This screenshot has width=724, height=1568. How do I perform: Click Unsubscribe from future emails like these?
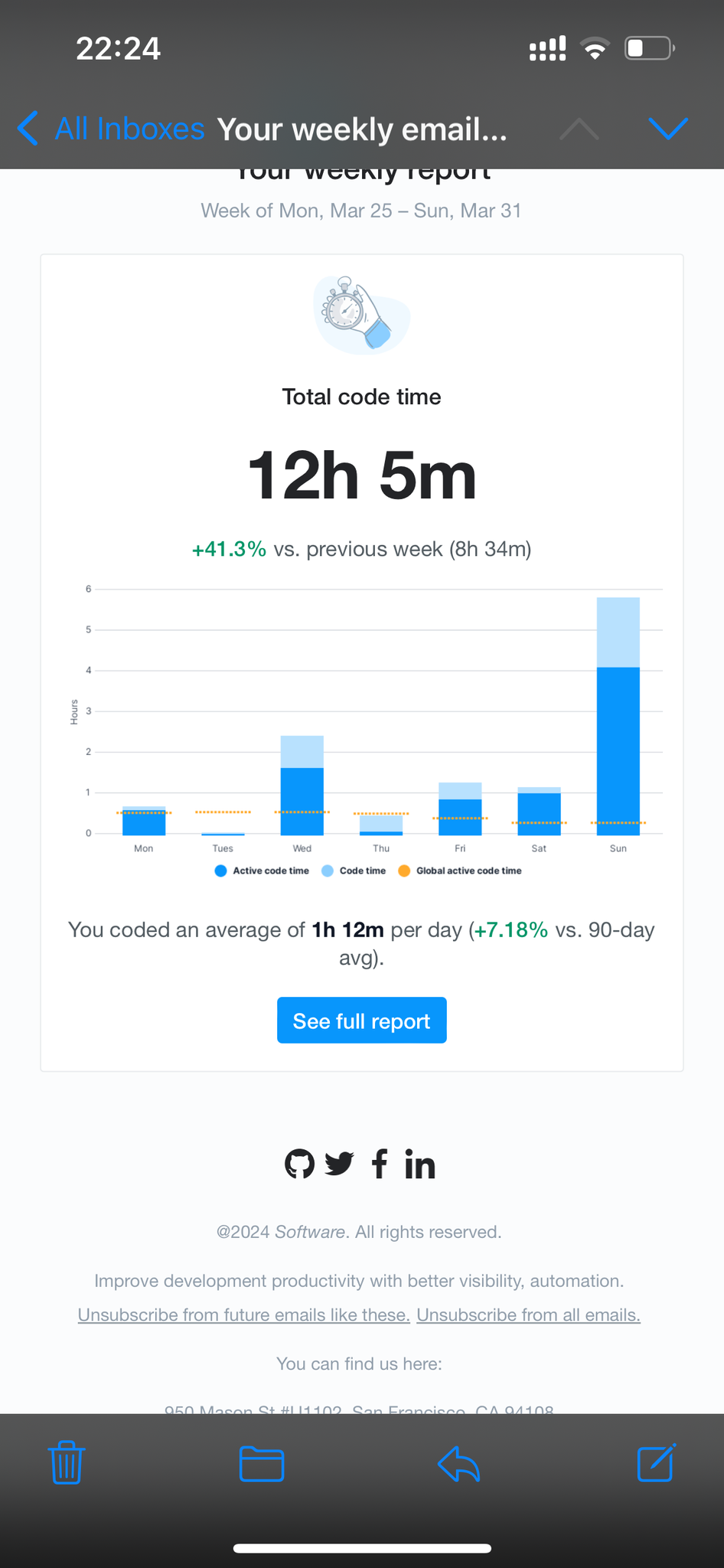(243, 1315)
